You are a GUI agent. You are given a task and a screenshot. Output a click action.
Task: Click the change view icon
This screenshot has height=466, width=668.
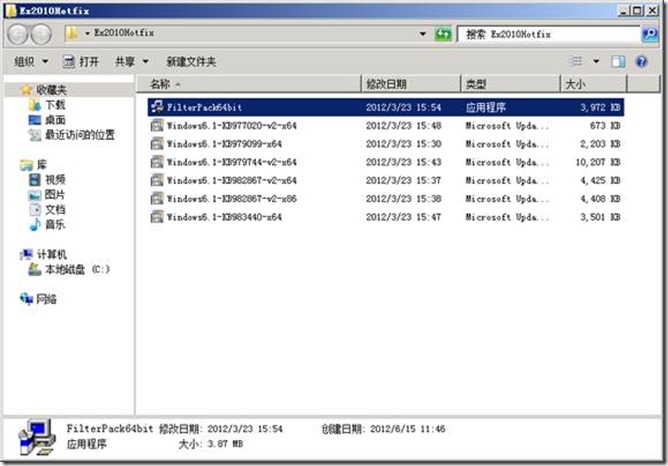[x=576, y=62]
